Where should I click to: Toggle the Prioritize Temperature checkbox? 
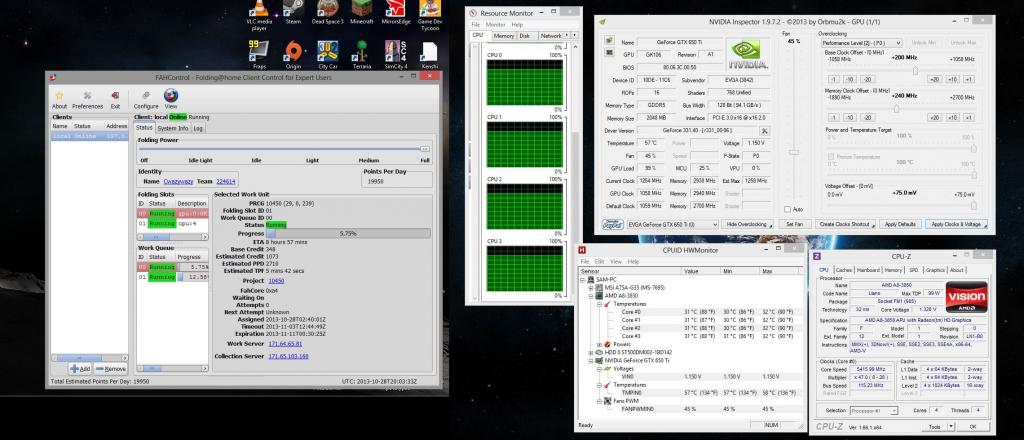(x=831, y=157)
